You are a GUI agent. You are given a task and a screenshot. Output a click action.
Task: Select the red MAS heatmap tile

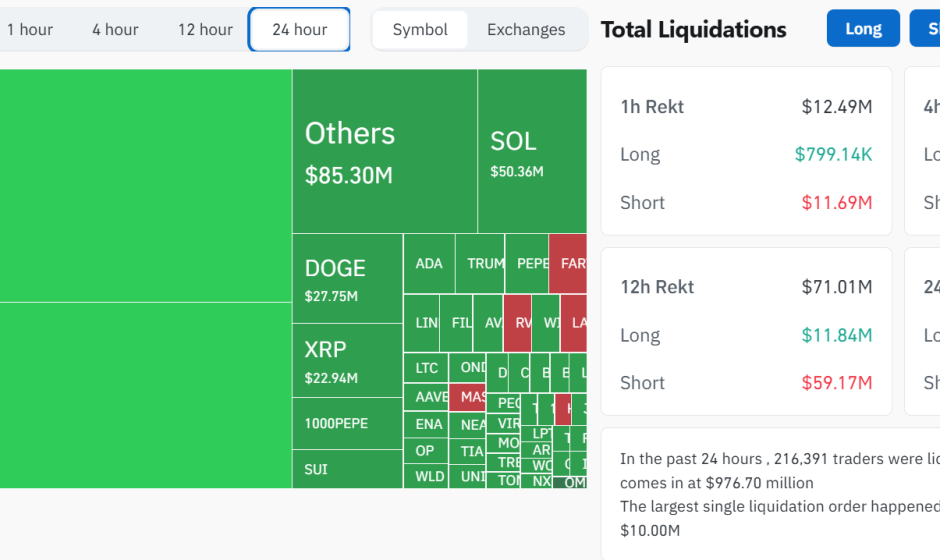pos(467,397)
